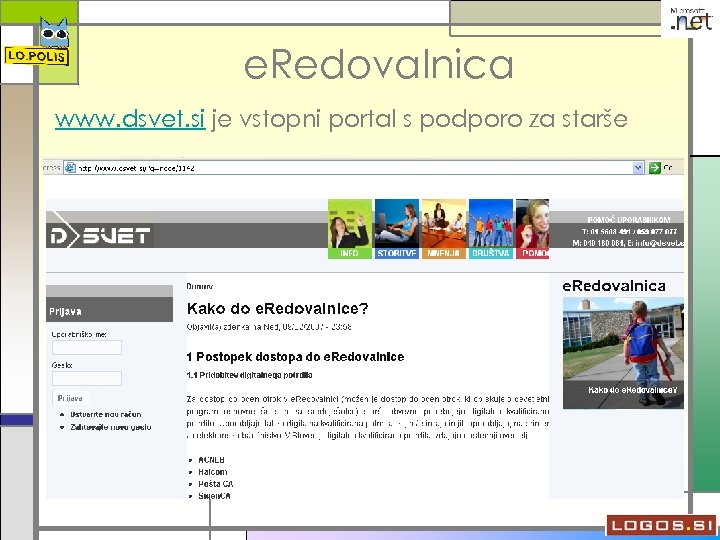Click the green Go arrow button

tap(654, 168)
